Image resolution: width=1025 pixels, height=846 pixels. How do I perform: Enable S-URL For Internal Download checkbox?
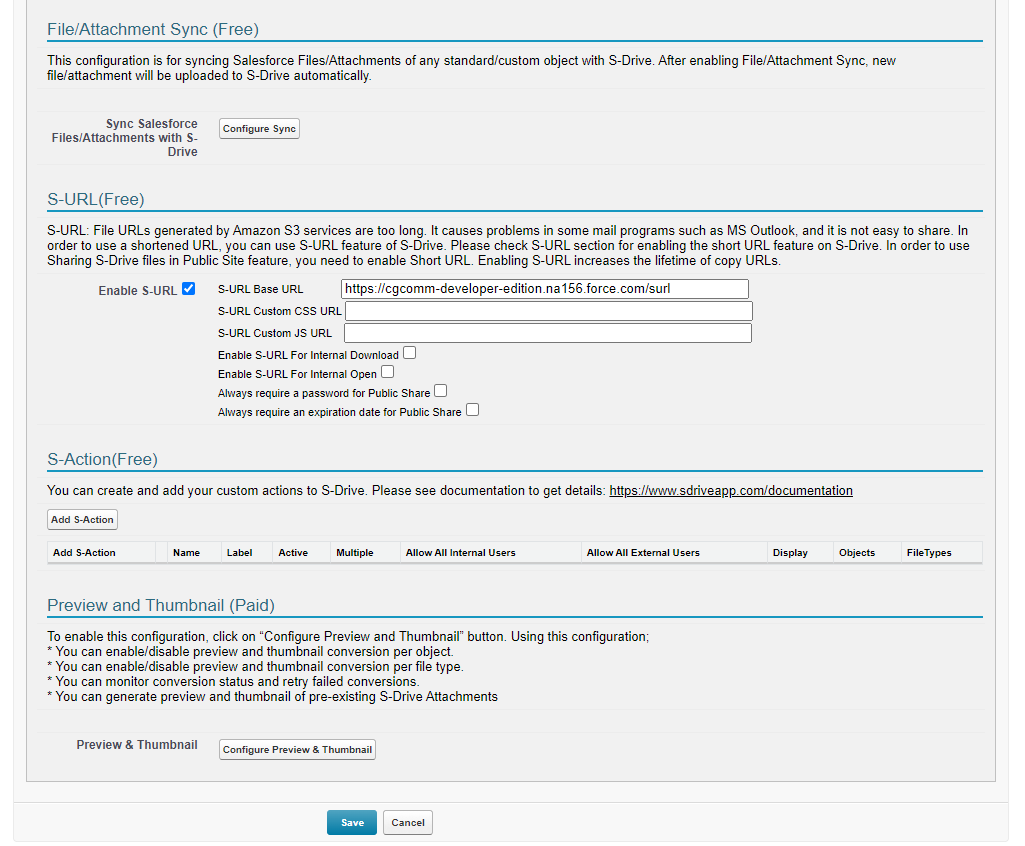tap(410, 353)
